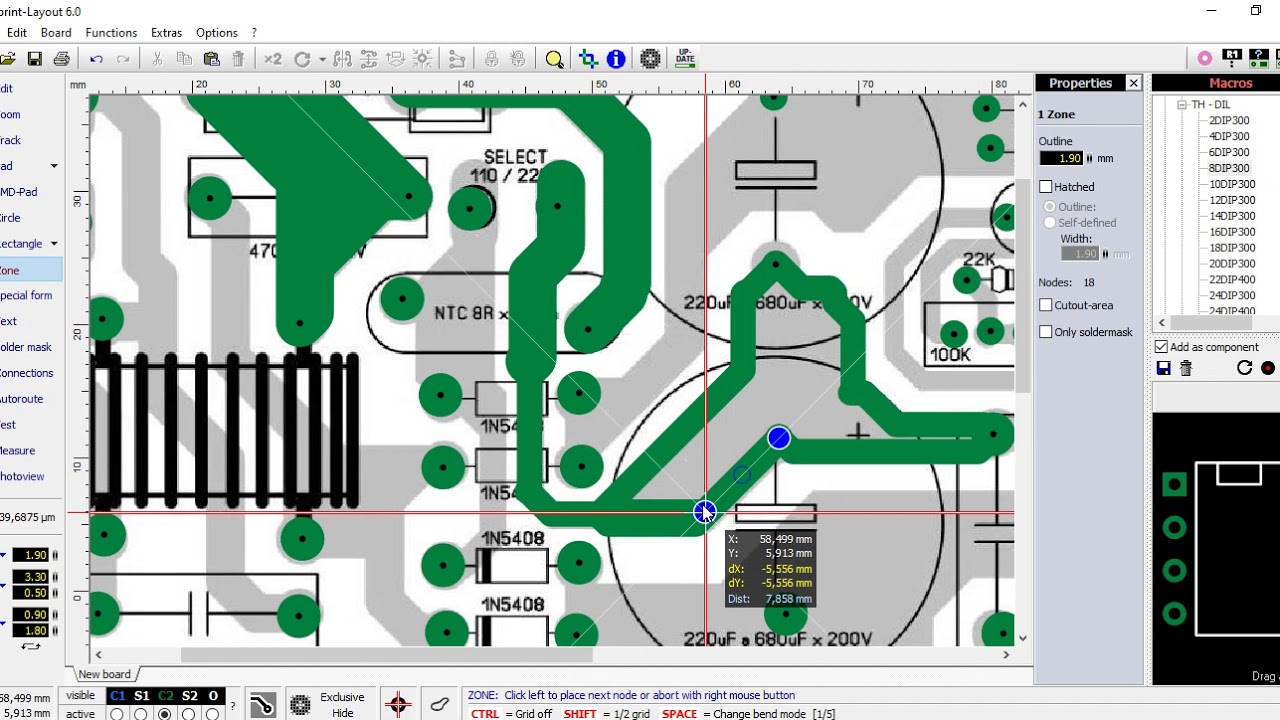Click the rubber band icon at the bottom
1280x720 pixels.
(x=439, y=704)
